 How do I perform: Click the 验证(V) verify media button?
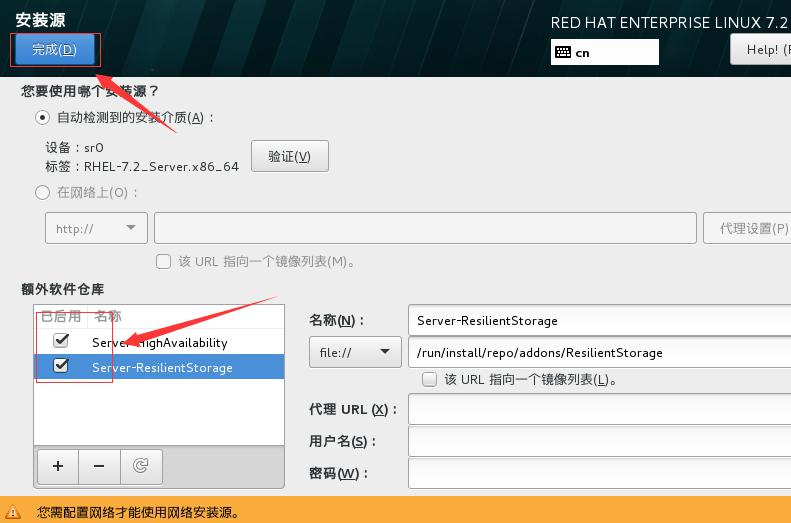(290, 156)
